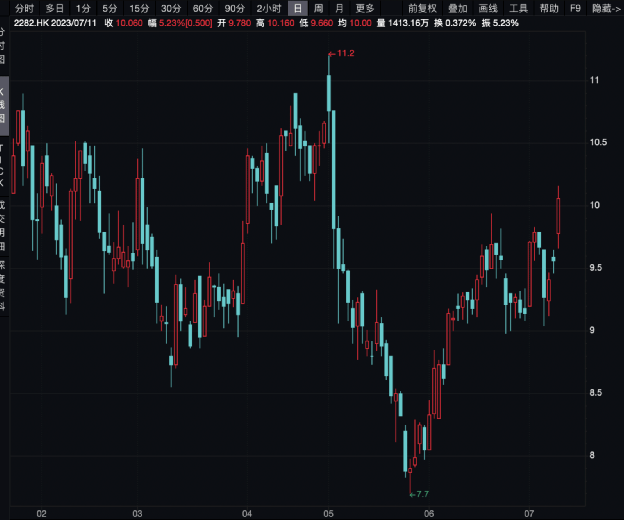Expand the 更多 periods dropdown

coord(365,8)
